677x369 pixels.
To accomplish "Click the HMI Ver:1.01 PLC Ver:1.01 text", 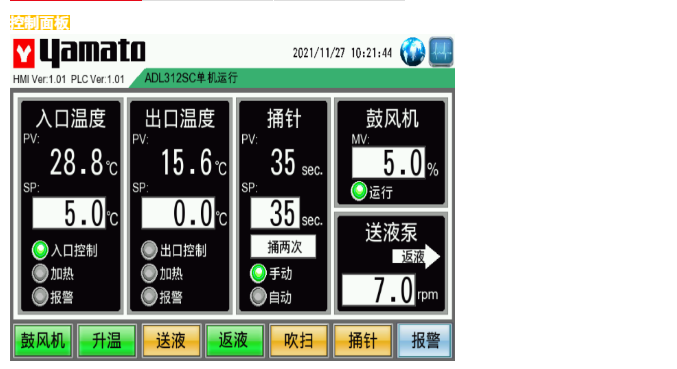I will coord(69,79).
